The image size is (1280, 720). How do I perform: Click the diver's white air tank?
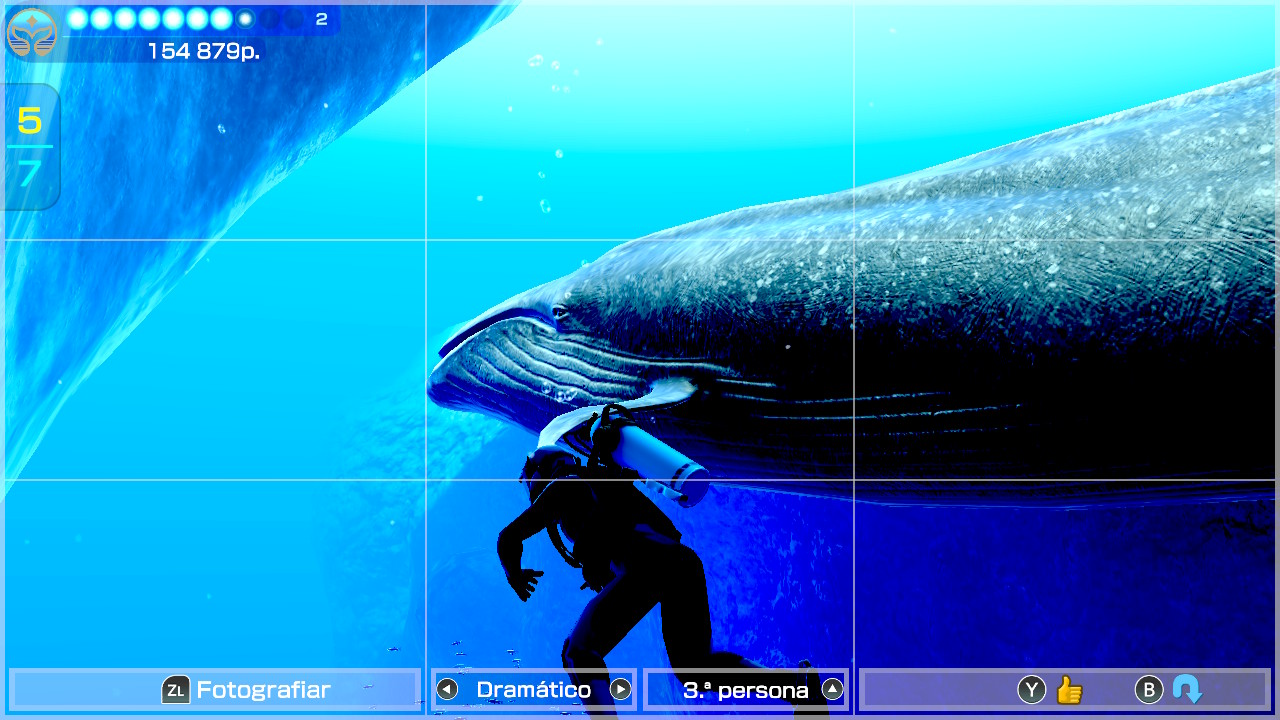653,453
